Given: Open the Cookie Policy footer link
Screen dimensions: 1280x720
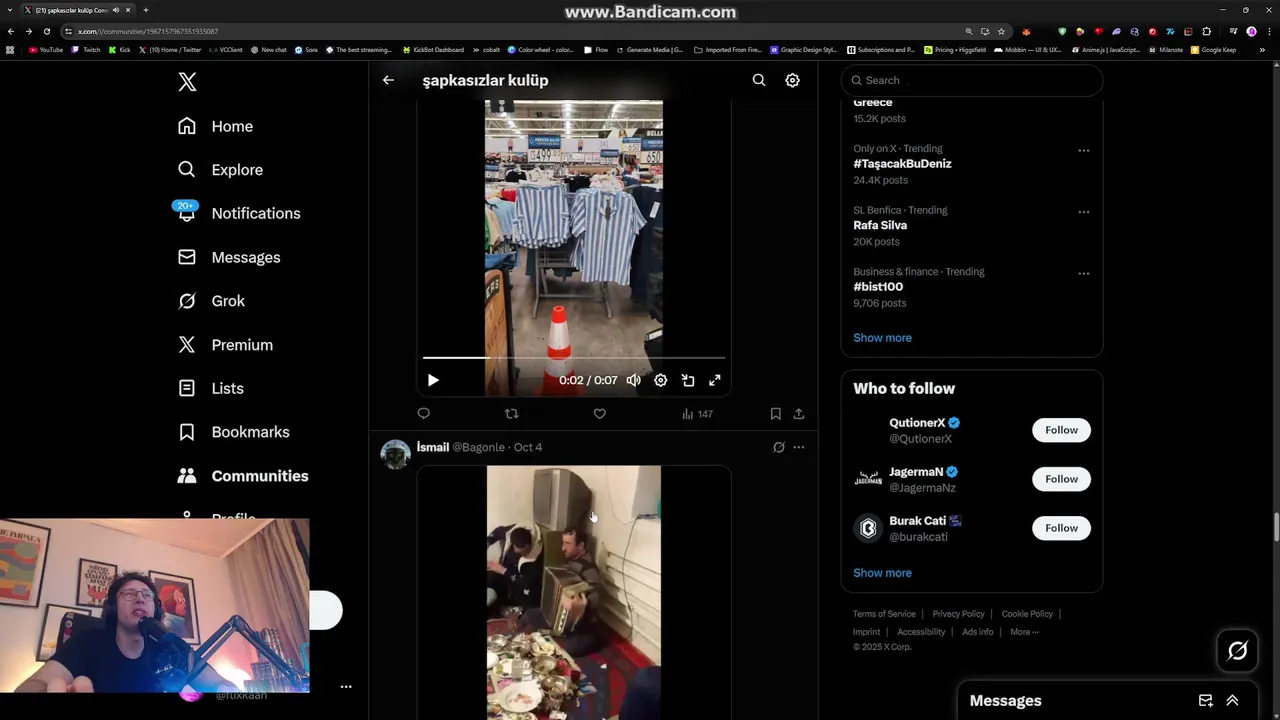Looking at the screenshot, I should (1027, 614).
